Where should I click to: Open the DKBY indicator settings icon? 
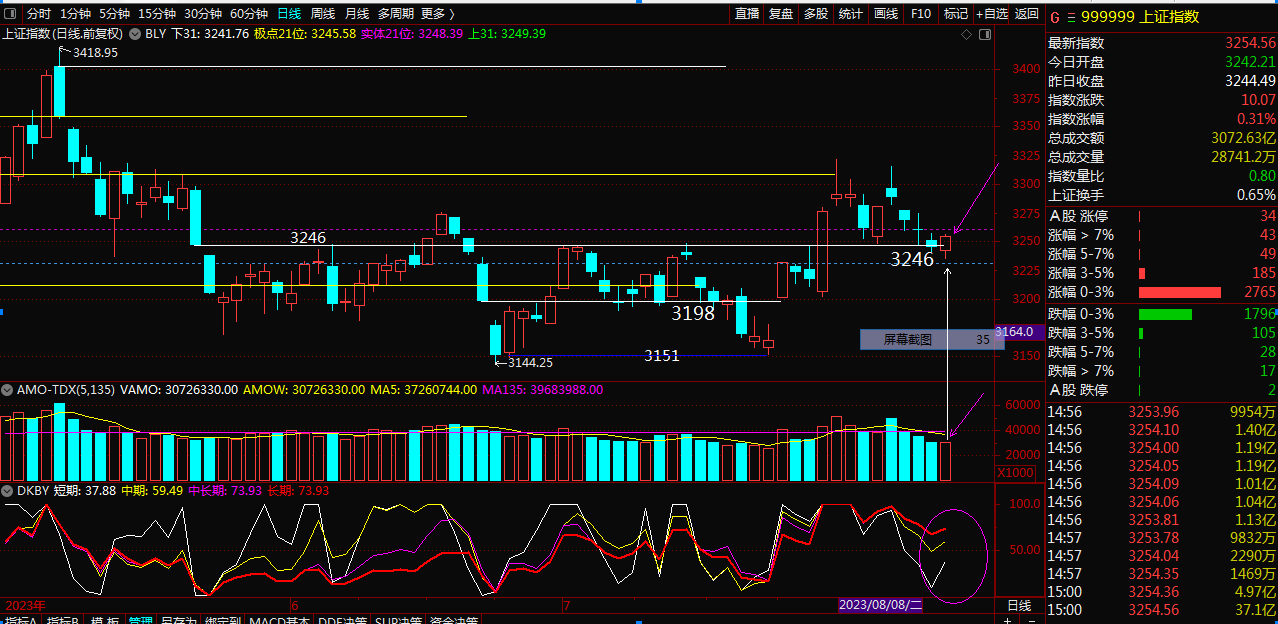click(7, 491)
